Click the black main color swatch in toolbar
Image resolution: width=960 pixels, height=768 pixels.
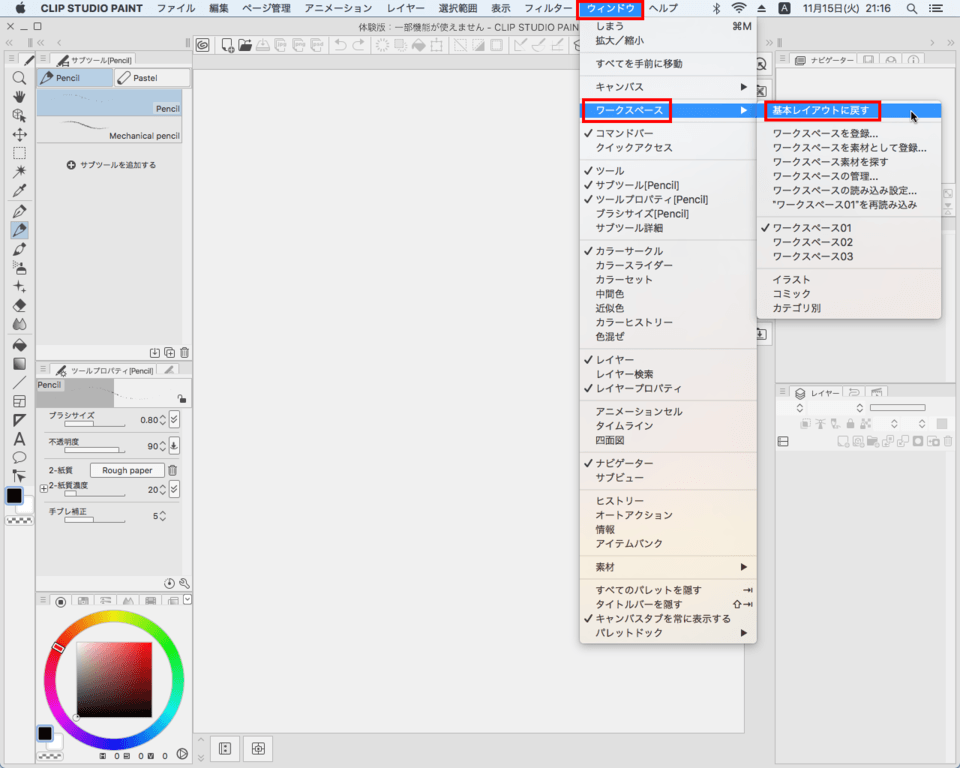click(x=14, y=495)
